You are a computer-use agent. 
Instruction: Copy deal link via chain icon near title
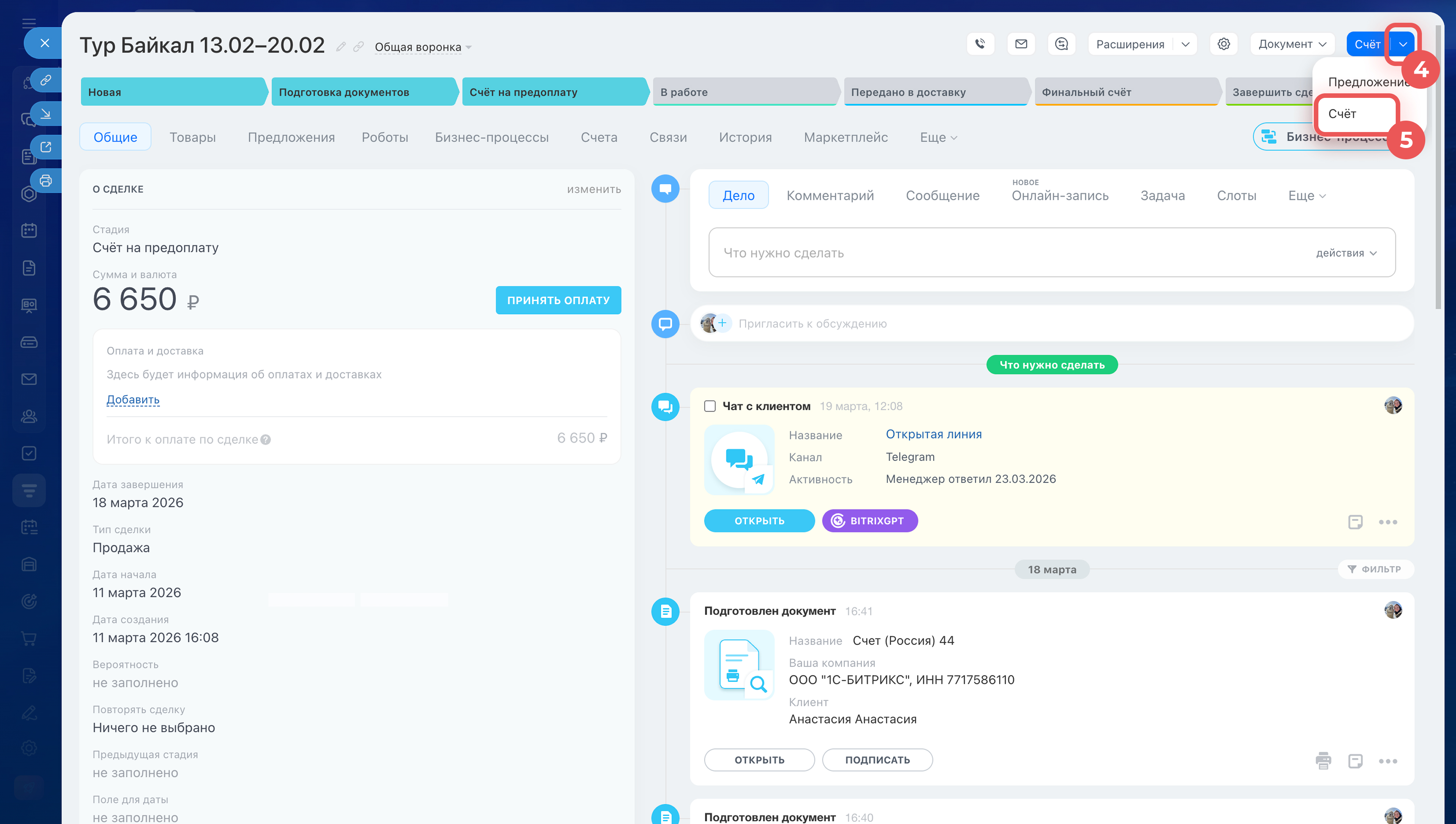click(x=358, y=46)
